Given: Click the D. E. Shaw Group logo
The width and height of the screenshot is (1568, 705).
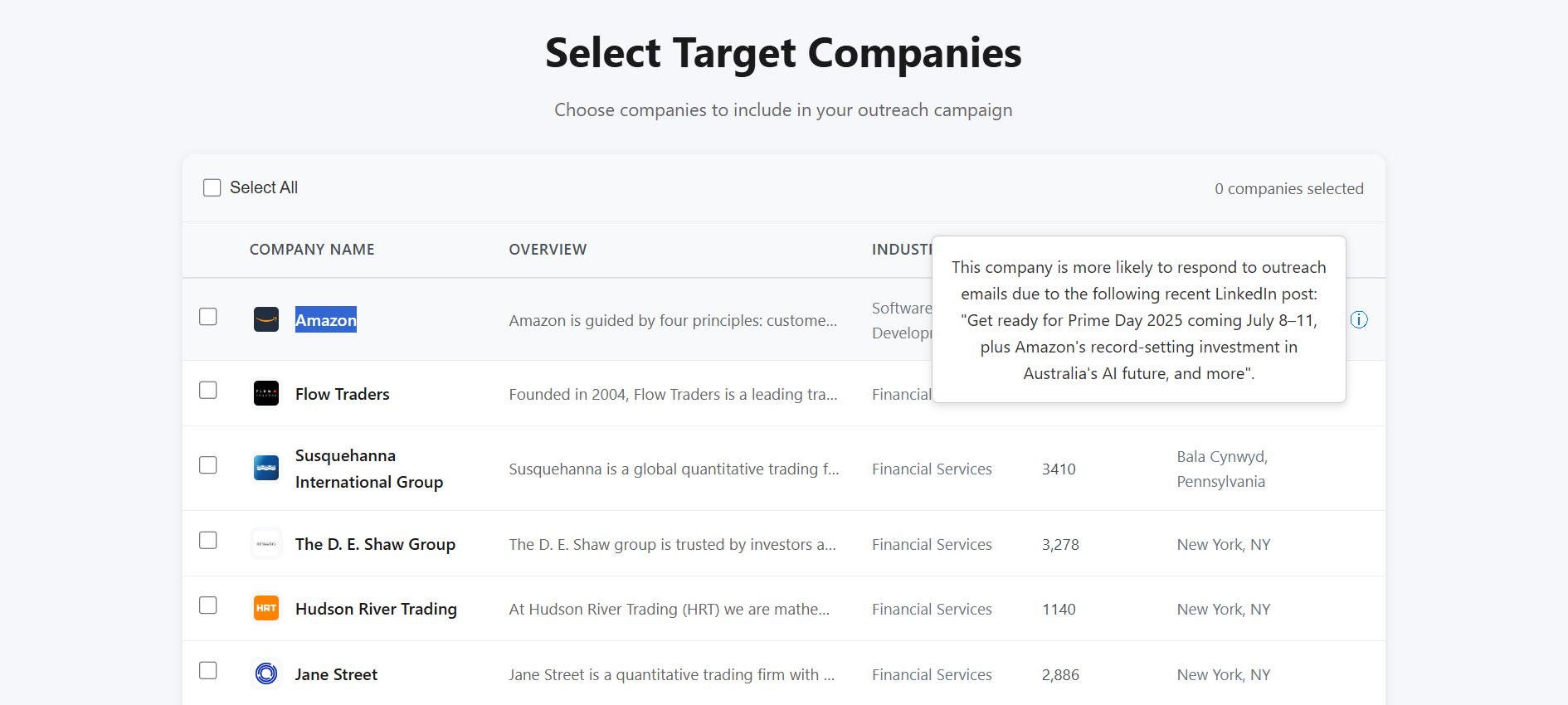Looking at the screenshot, I should [x=266, y=544].
